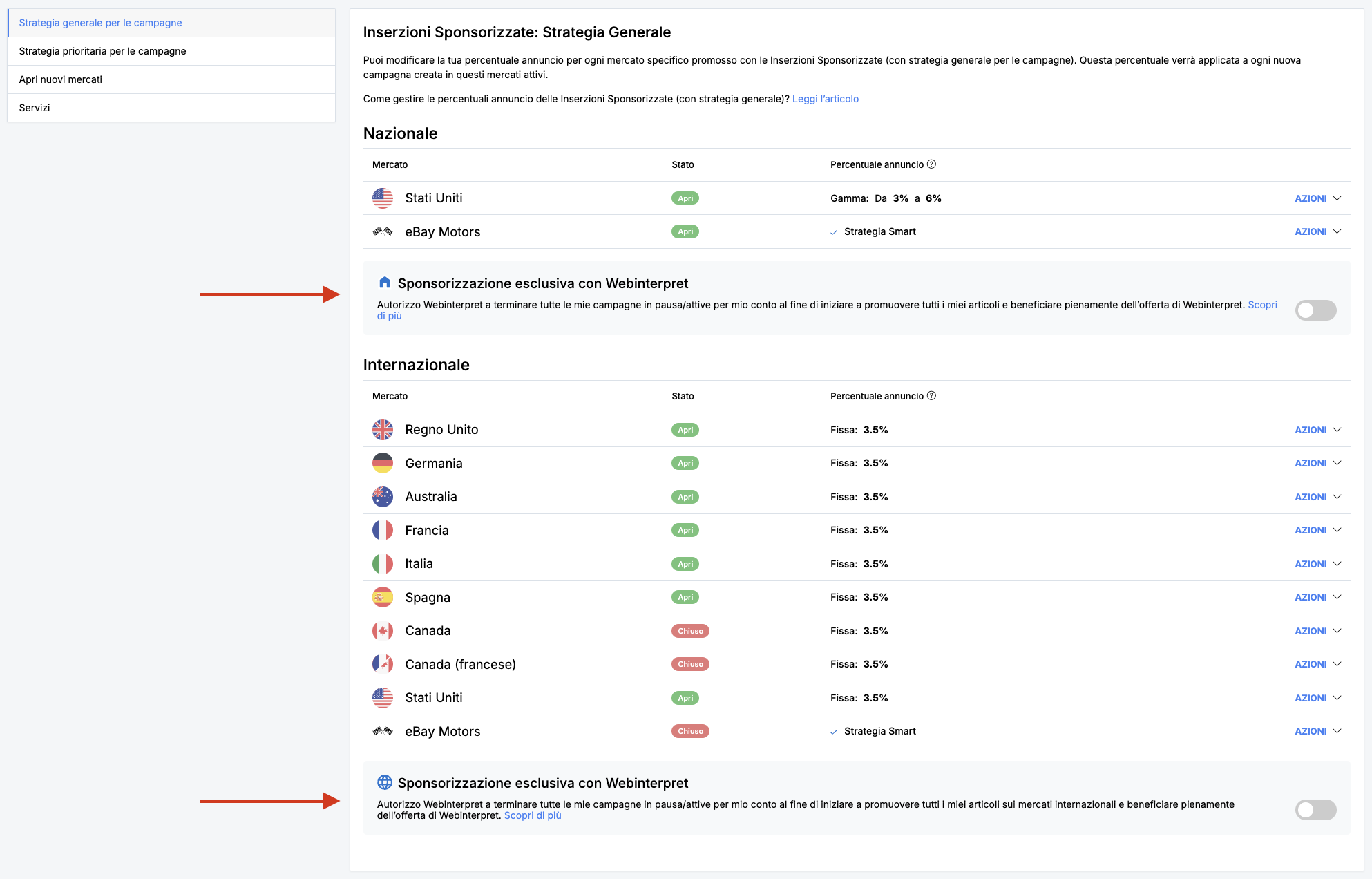
Task: Click Stato column header in Internazionale table
Action: tap(683, 396)
